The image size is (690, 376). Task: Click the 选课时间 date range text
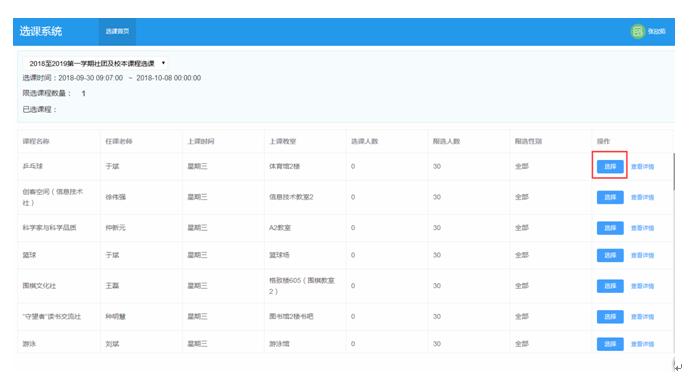[130, 78]
